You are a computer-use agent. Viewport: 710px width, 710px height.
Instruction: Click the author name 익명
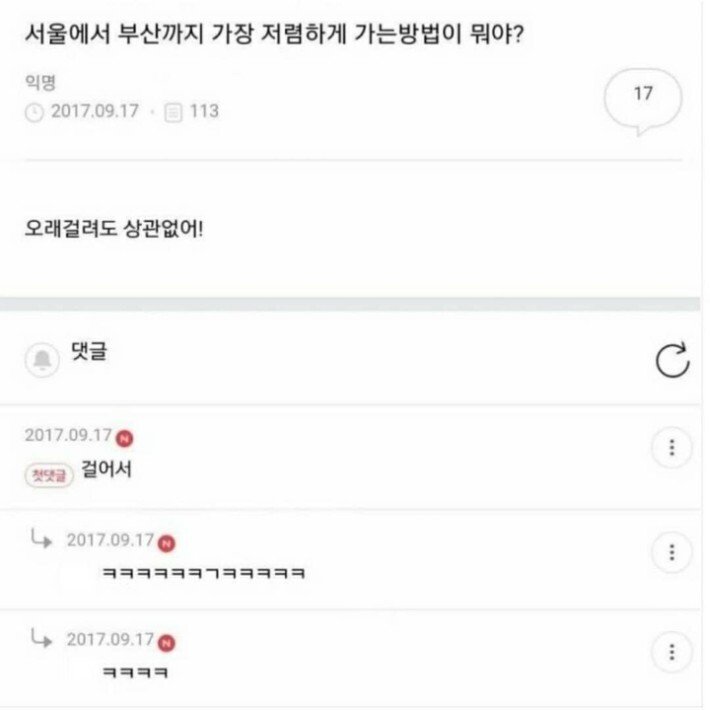pos(39,84)
